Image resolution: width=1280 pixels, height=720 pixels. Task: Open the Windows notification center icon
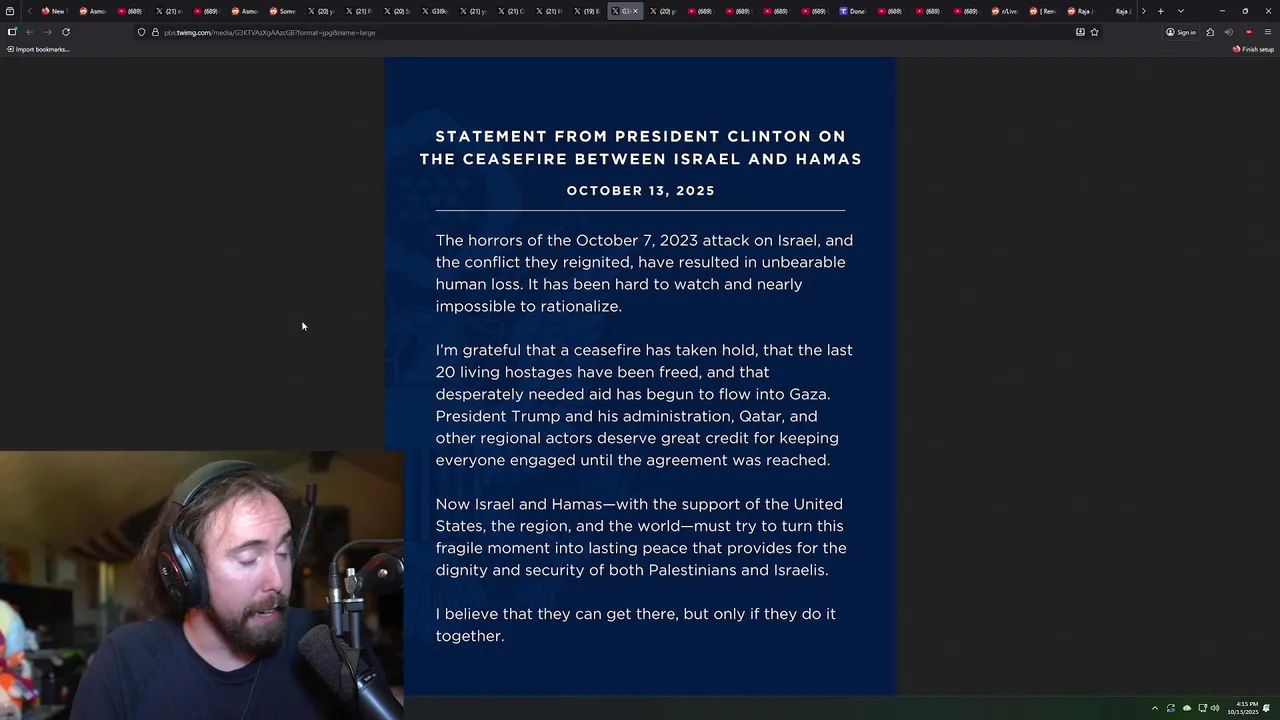(1267, 708)
